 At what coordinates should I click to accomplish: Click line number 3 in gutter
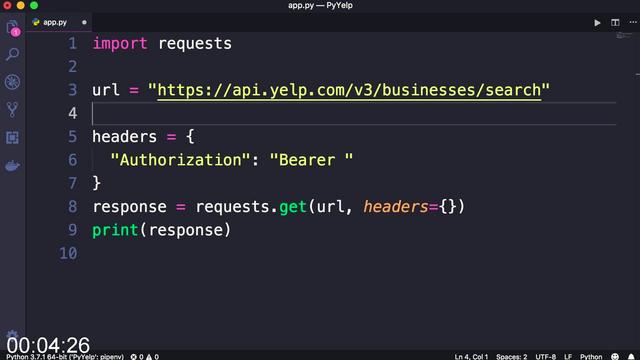coord(73,90)
